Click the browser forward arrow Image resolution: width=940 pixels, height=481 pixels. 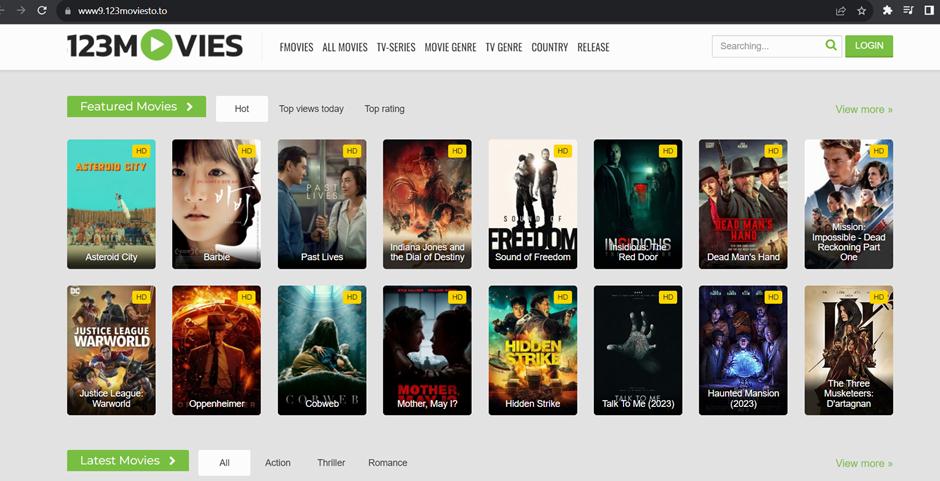[21, 10]
